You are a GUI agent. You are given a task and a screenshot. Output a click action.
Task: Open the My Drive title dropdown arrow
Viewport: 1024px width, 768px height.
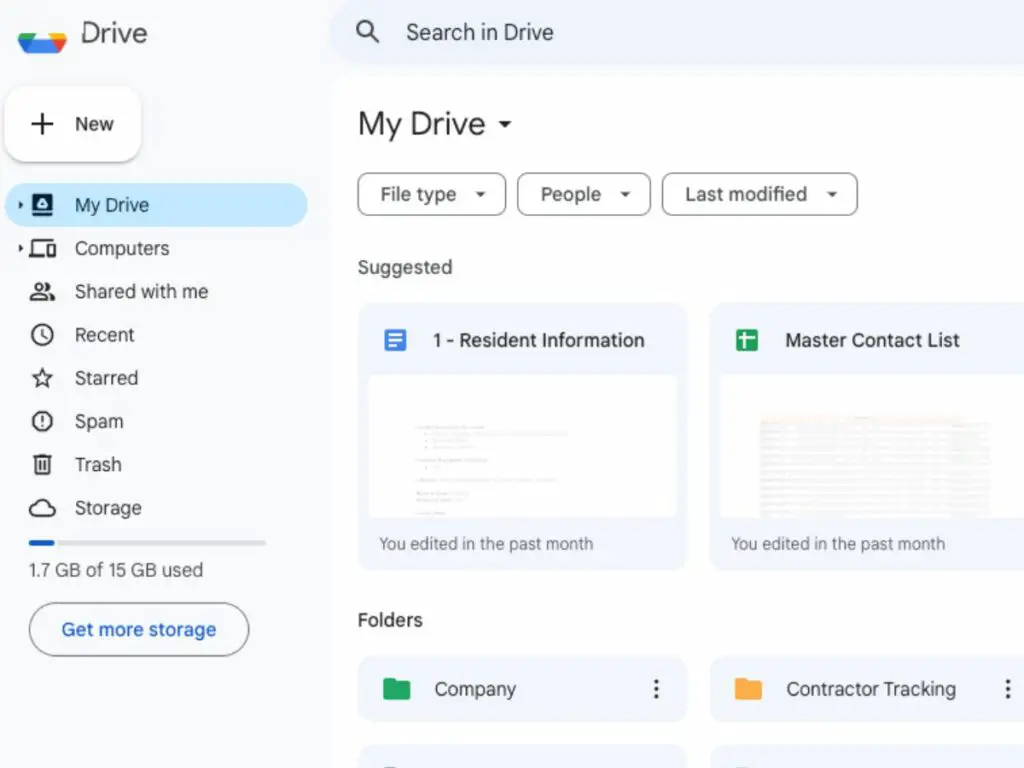tap(505, 124)
